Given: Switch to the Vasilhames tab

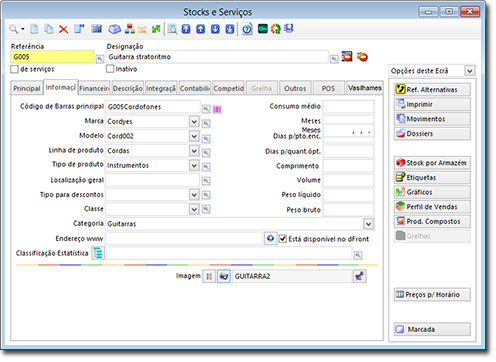Looking at the screenshot, I should coord(365,88).
